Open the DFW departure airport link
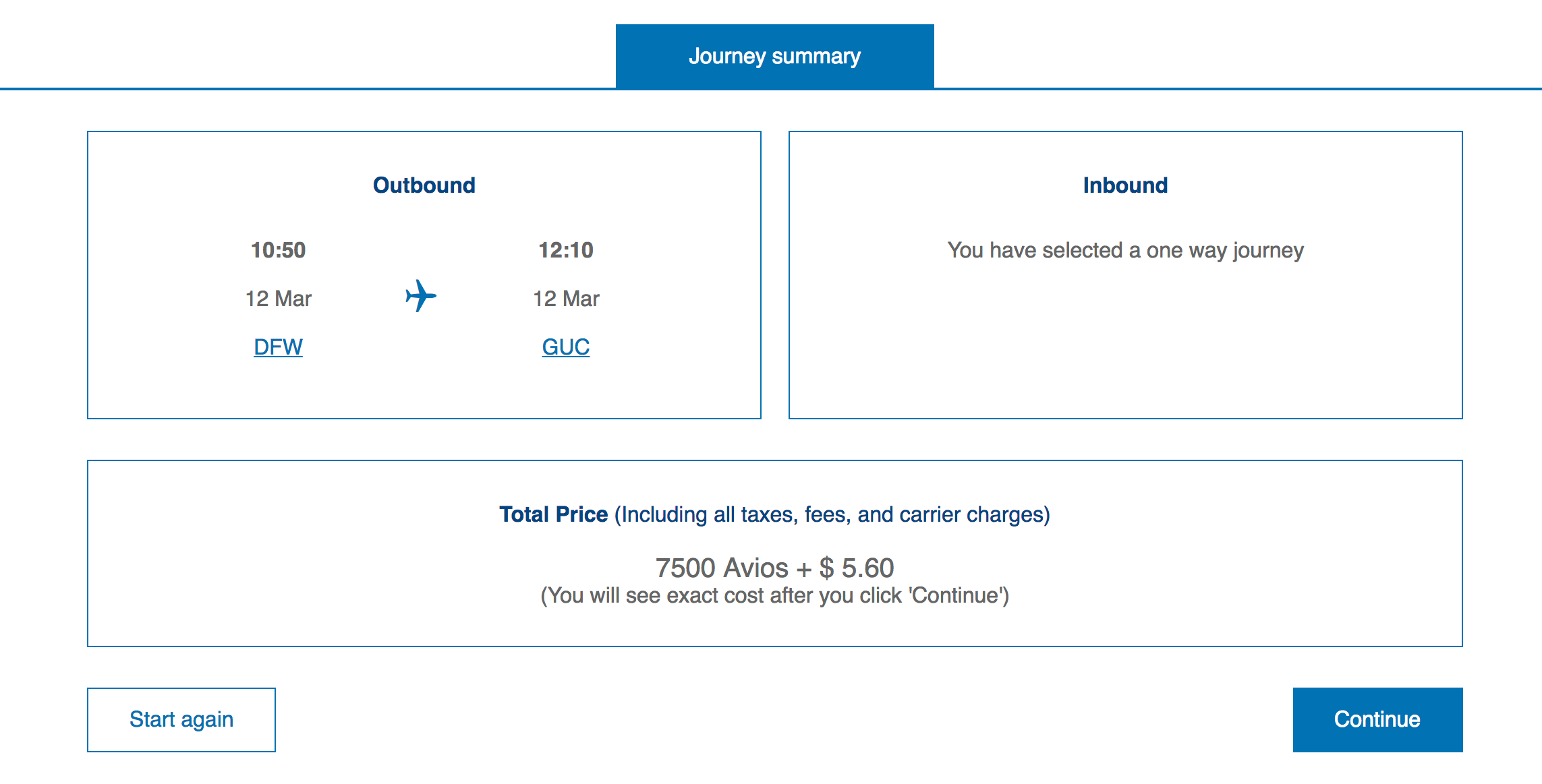Screen dimensions: 1542x784 [278, 346]
